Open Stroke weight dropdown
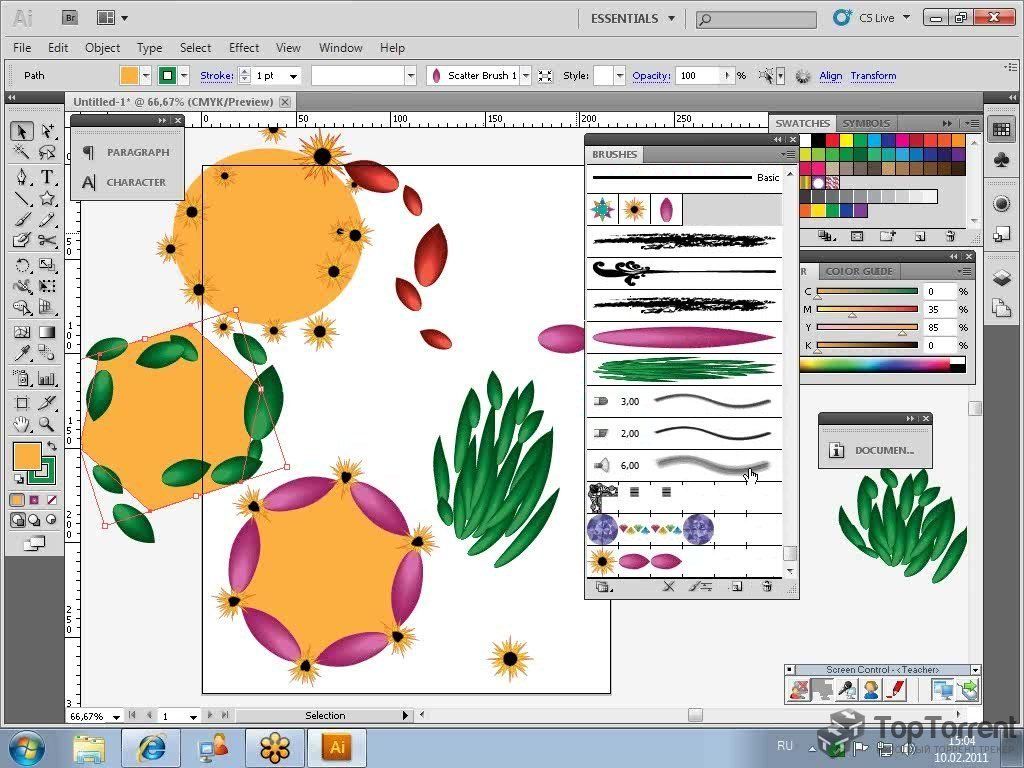 coord(293,76)
